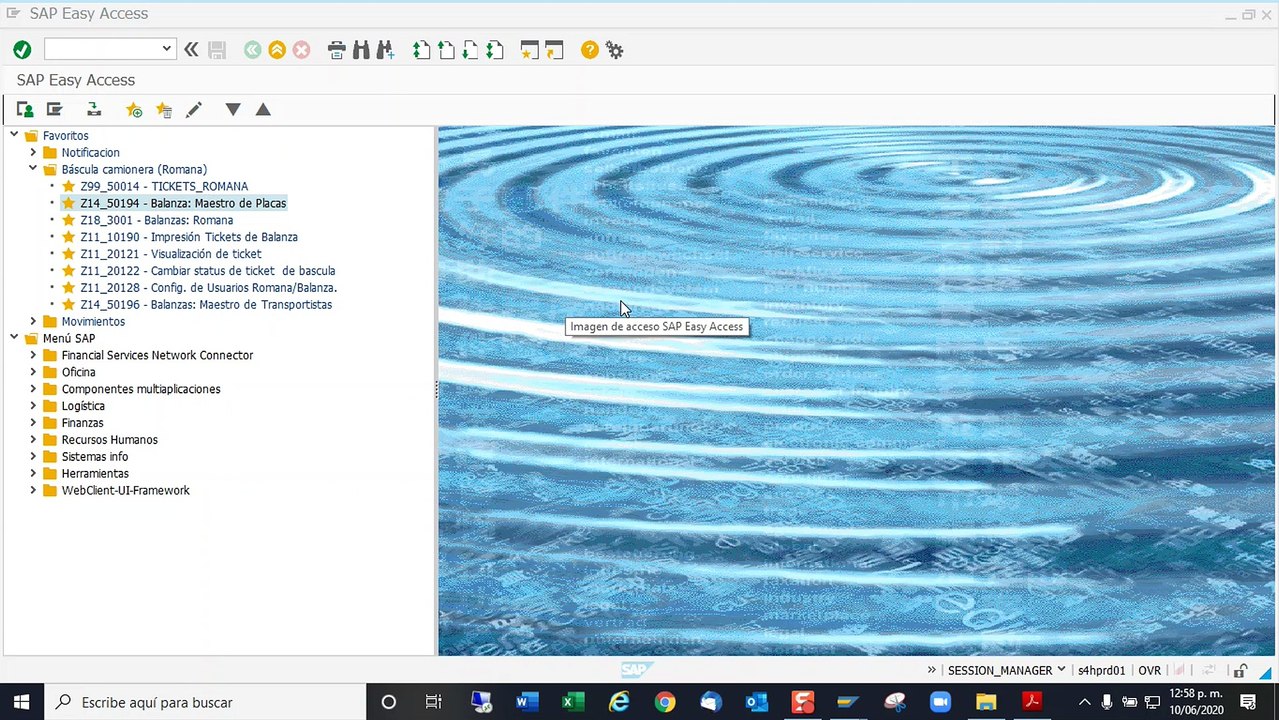Open the yellow Help question icon
The width and height of the screenshot is (1279, 720).
coord(590,49)
